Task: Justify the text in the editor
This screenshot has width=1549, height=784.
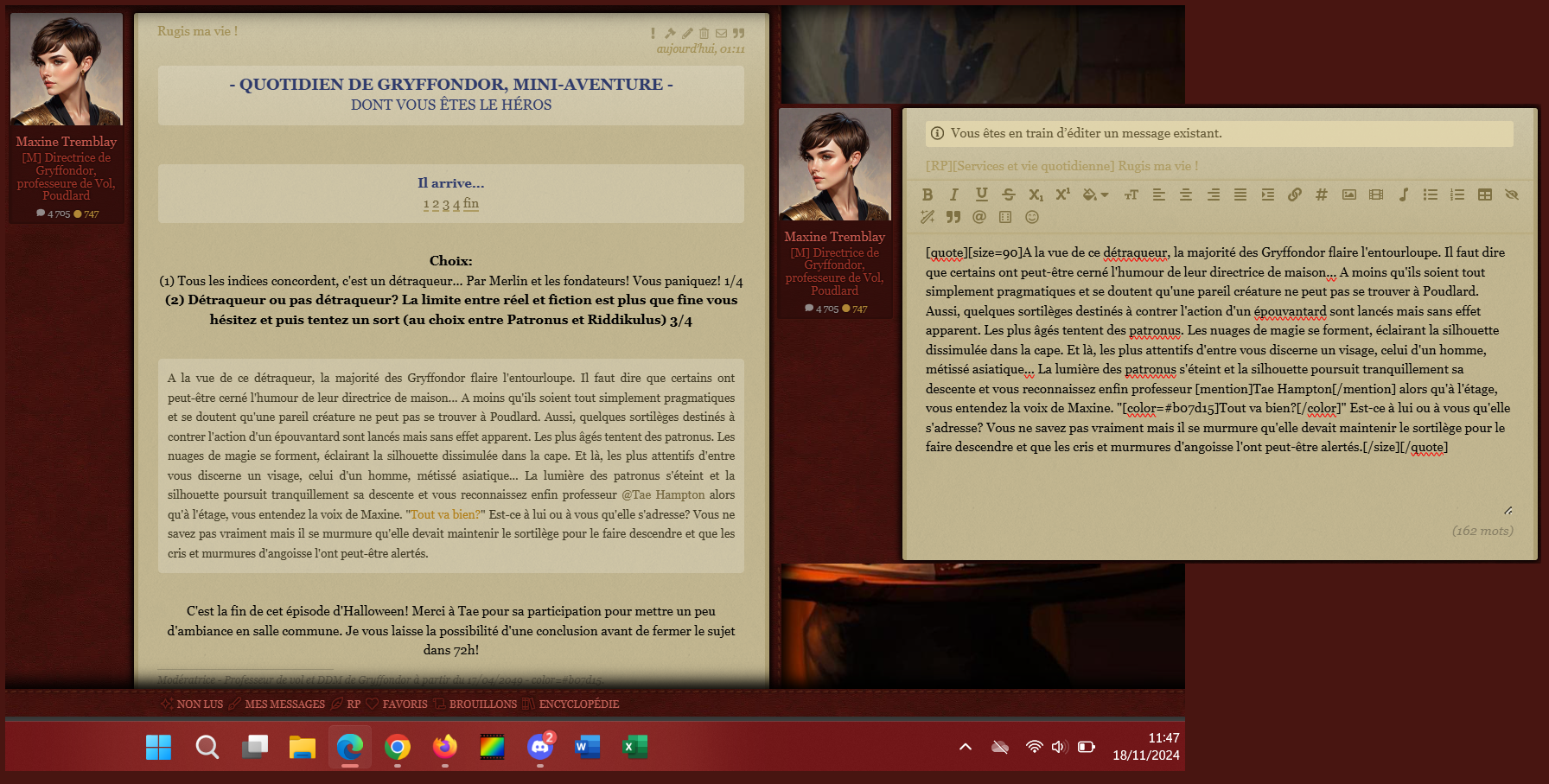Action: 1240,194
